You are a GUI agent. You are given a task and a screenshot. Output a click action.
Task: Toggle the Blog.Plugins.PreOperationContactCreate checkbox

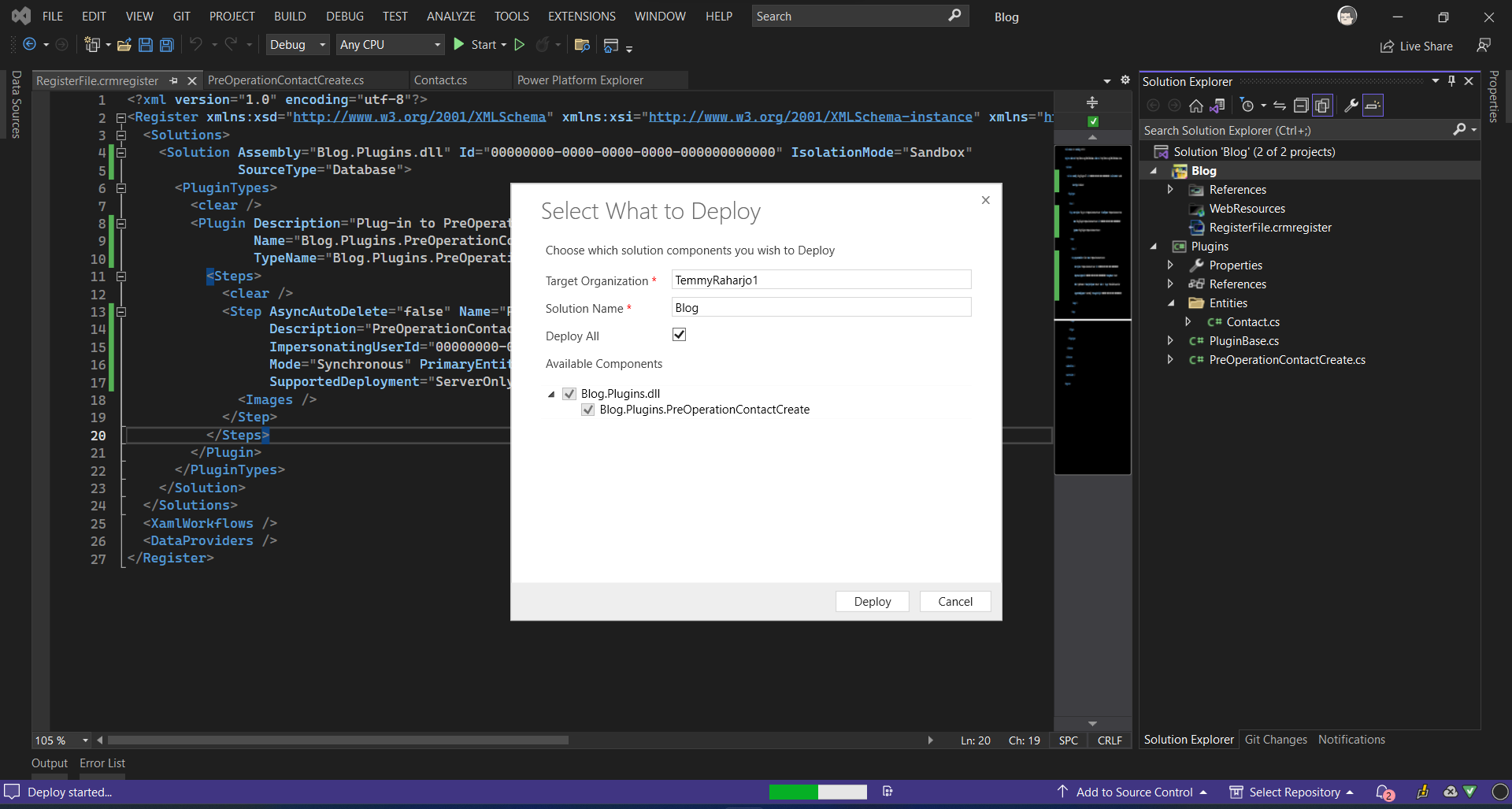[587, 410]
